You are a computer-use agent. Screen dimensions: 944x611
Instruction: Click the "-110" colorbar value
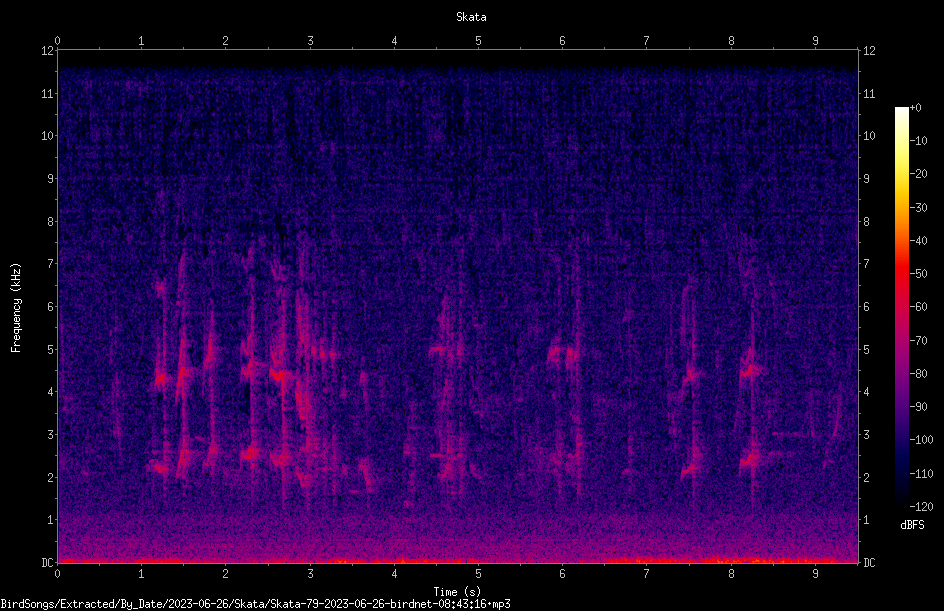[921, 474]
